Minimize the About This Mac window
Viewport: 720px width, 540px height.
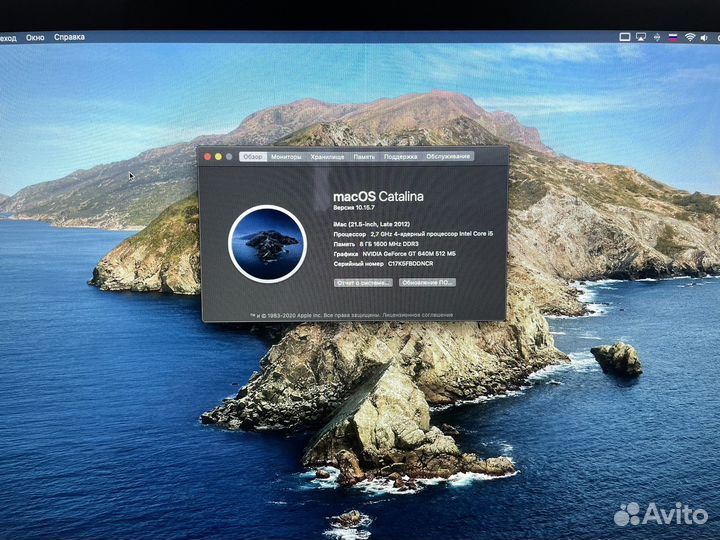click(x=218, y=157)
